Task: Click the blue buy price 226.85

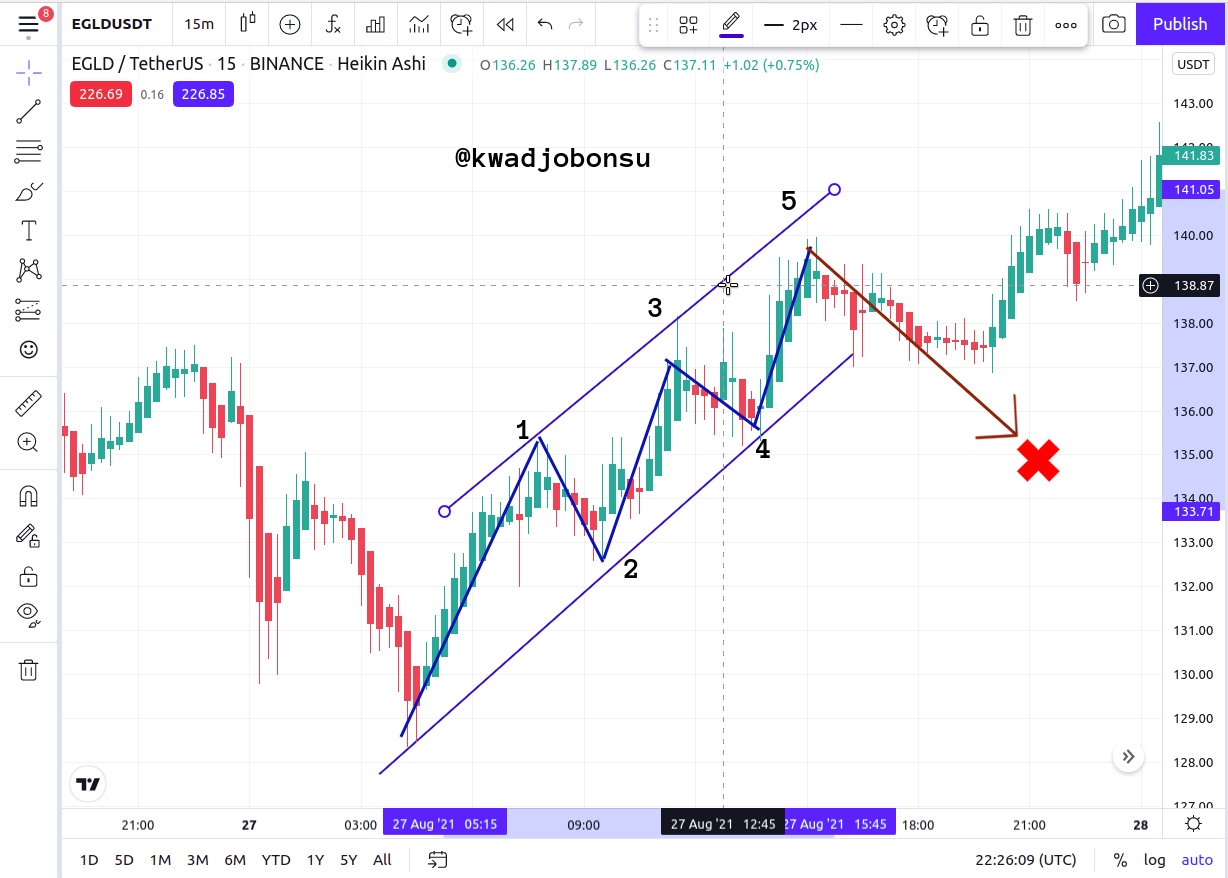Action: coord(203,94)
